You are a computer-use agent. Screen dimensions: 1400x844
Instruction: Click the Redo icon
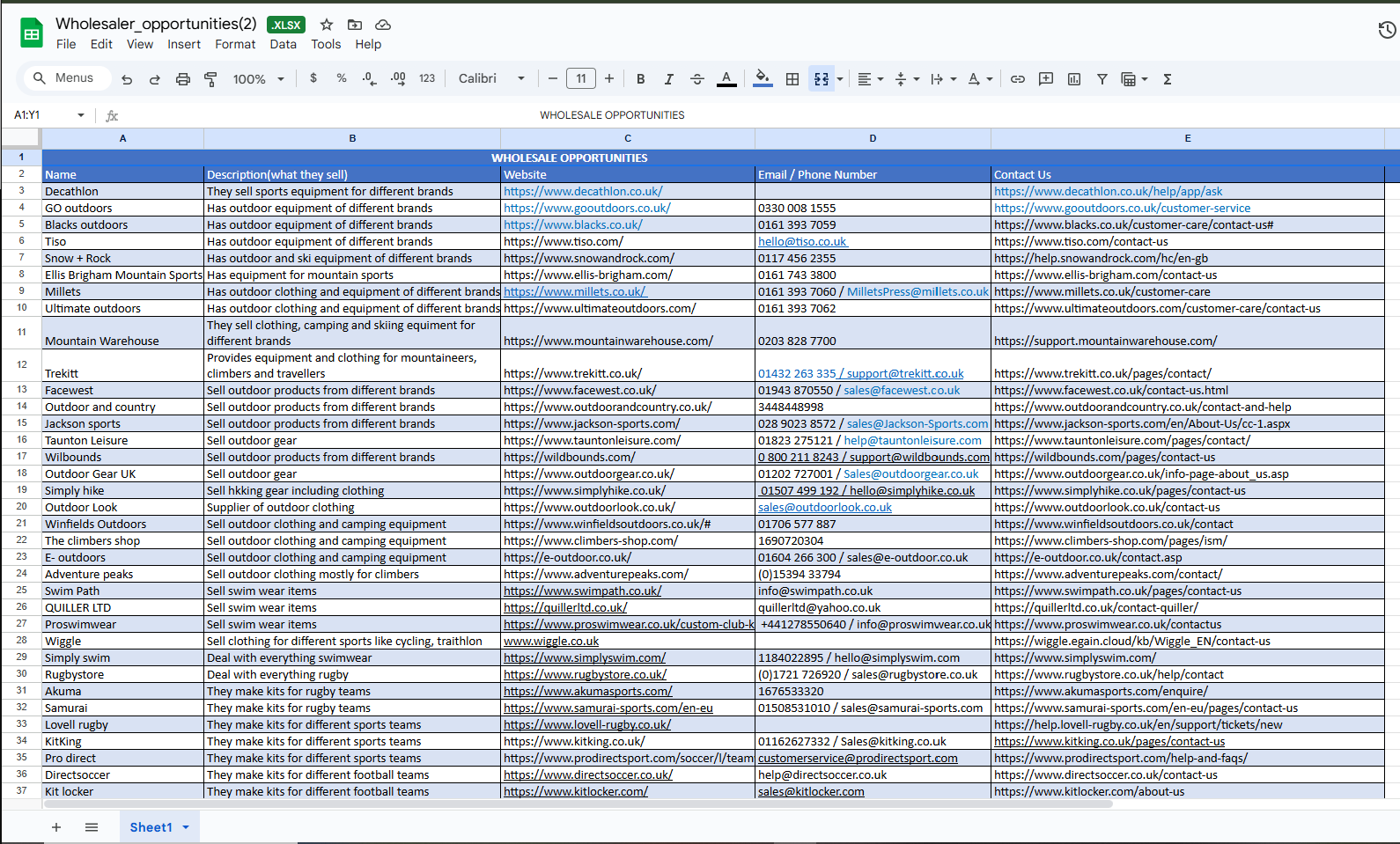155,79
